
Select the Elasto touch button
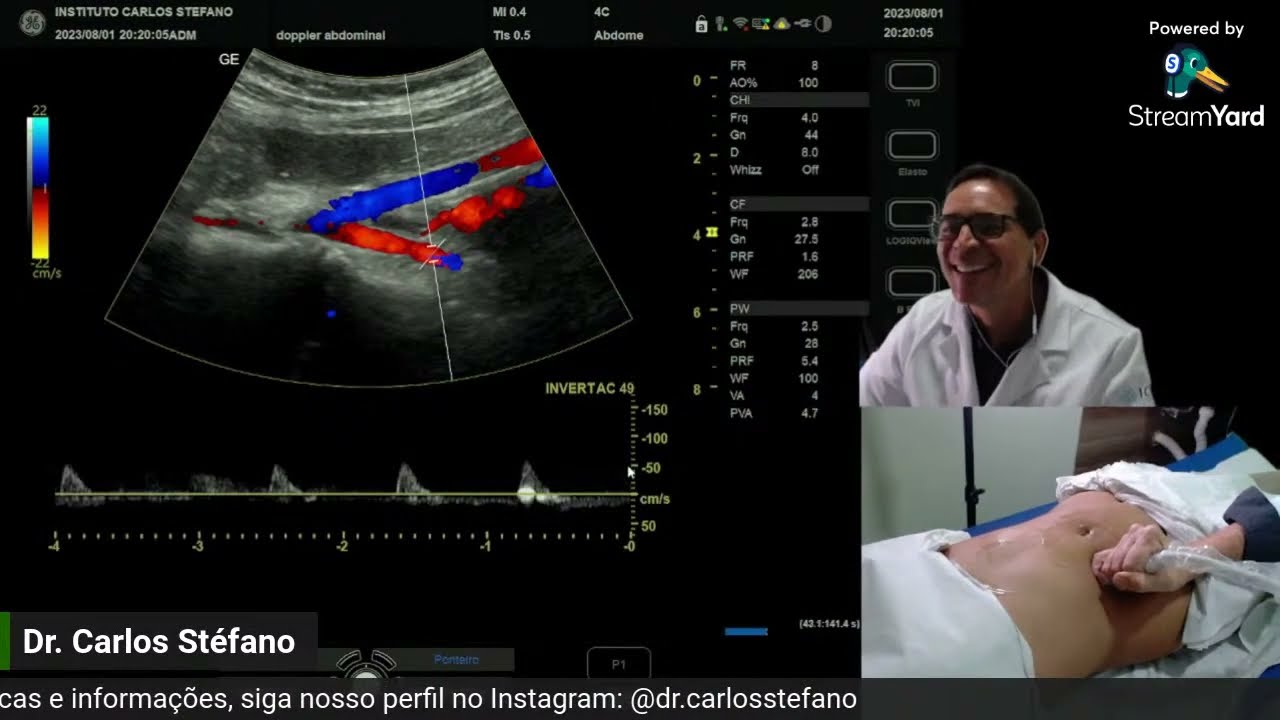pyautogui.click(x=912, y=146)
